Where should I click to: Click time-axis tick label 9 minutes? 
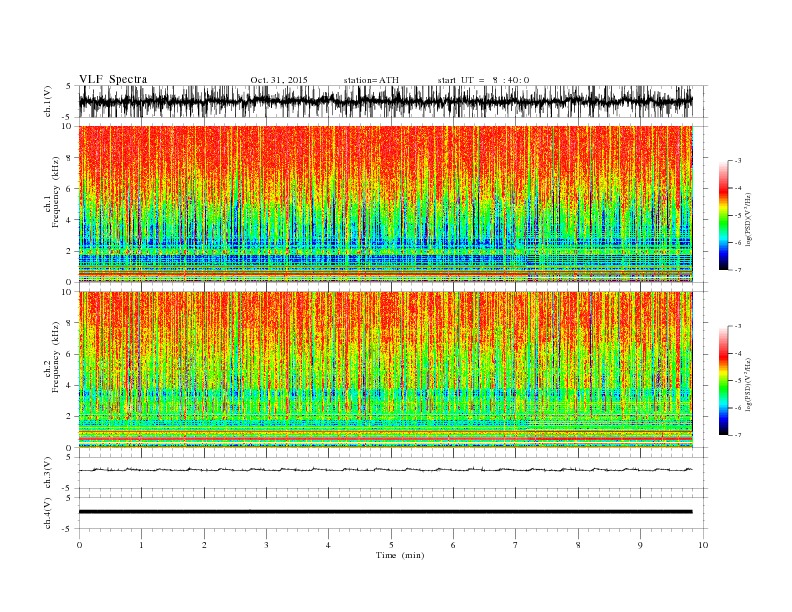[640, 545]
